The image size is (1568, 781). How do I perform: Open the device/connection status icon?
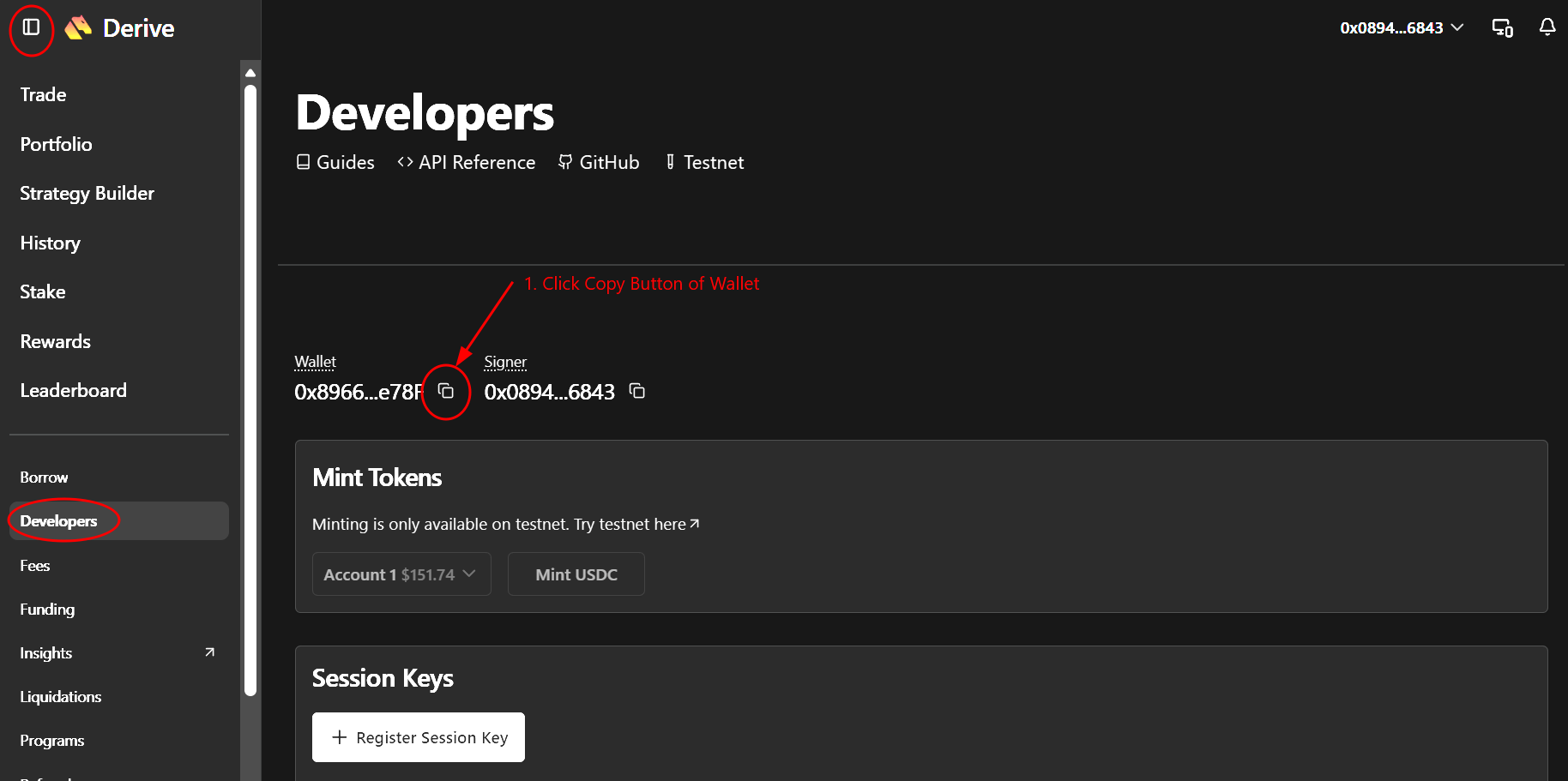point(1503,28)
